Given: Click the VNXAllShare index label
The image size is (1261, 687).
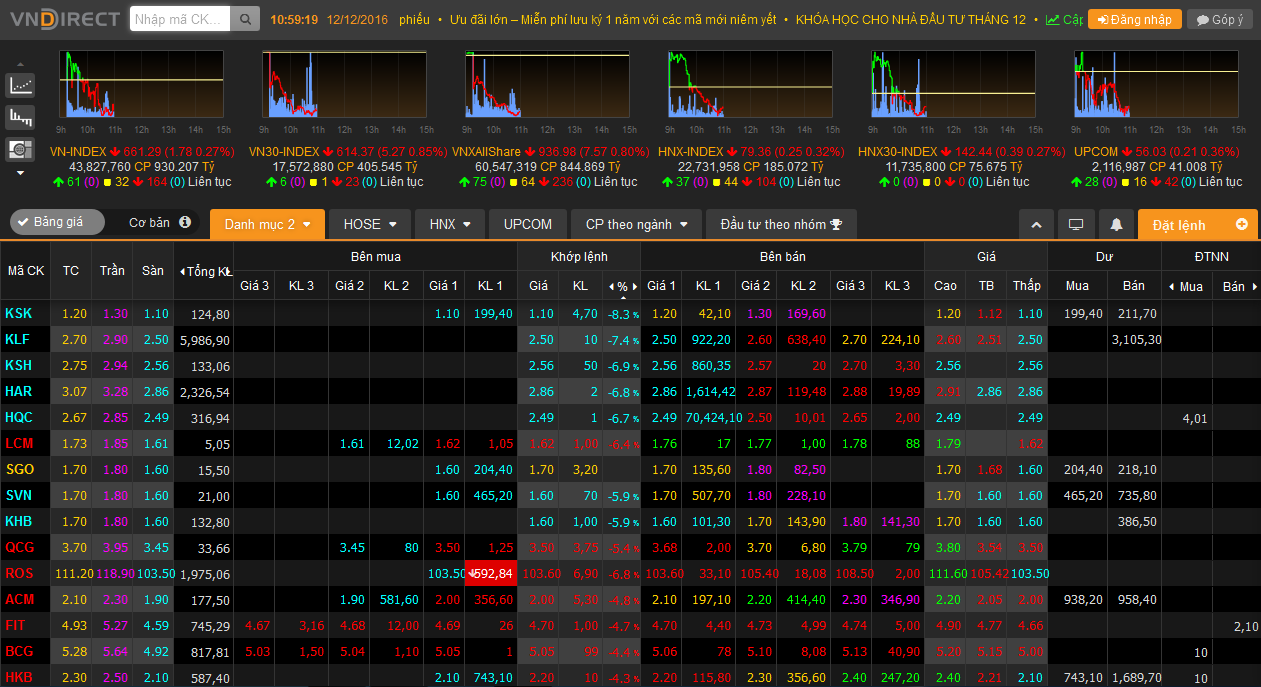Looking at the screenshot, I should click(x=486, y=151).
